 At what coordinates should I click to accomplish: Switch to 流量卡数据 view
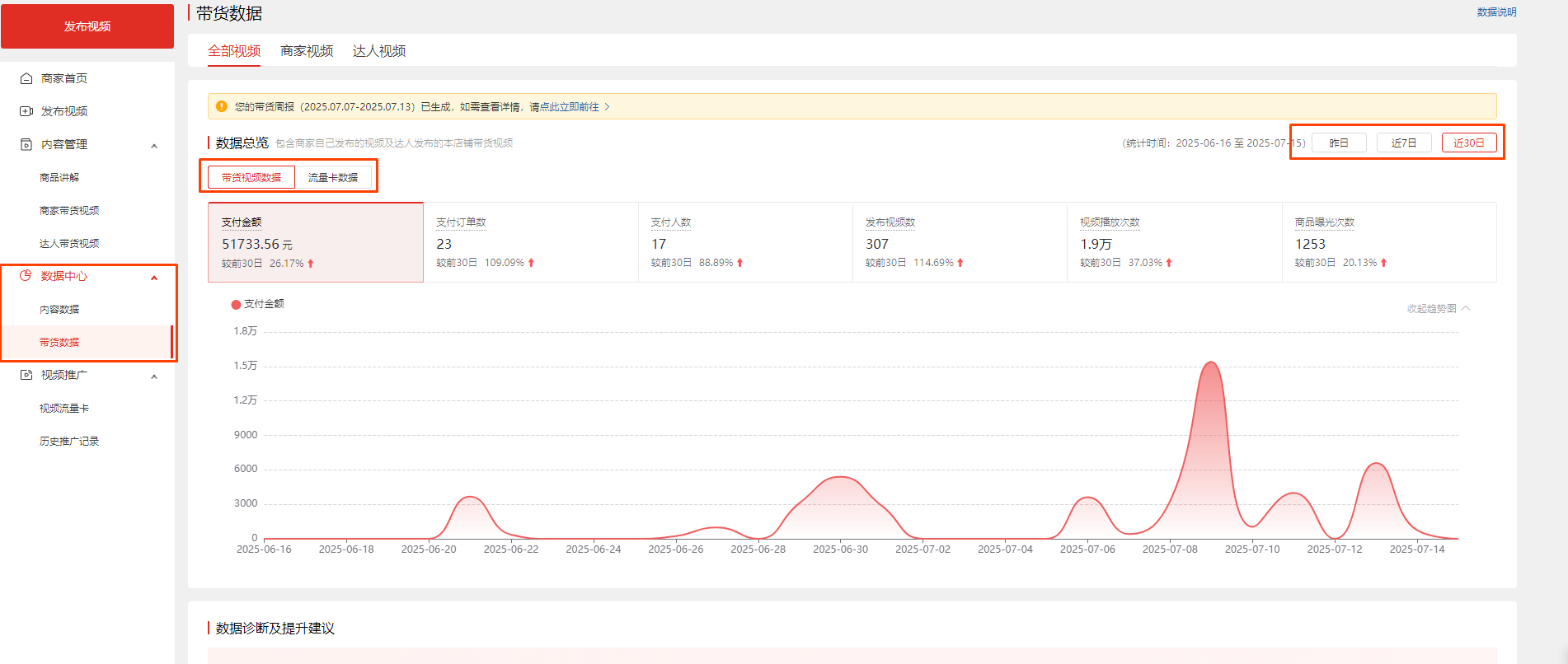333,177
